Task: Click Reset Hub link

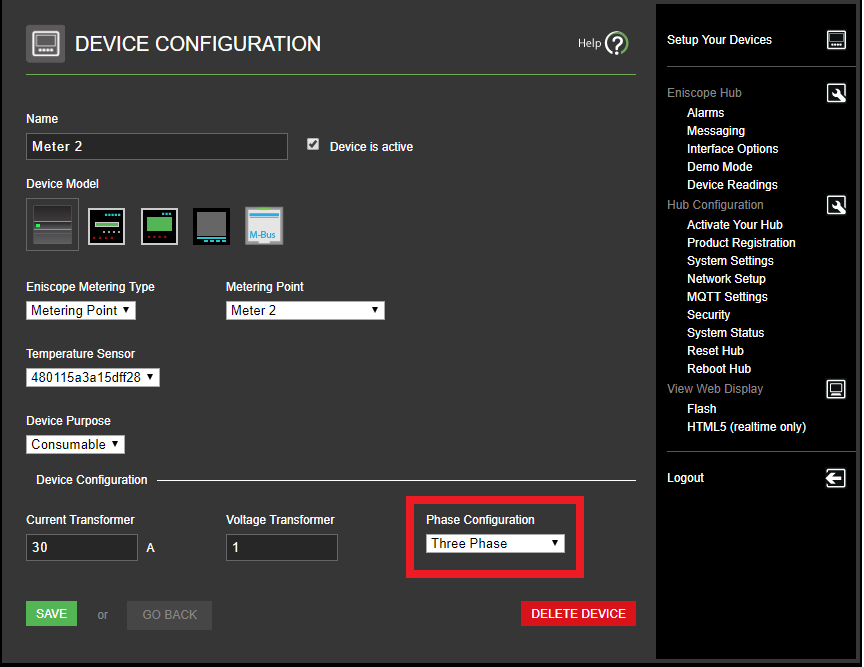Action: [x=715, y=351]
